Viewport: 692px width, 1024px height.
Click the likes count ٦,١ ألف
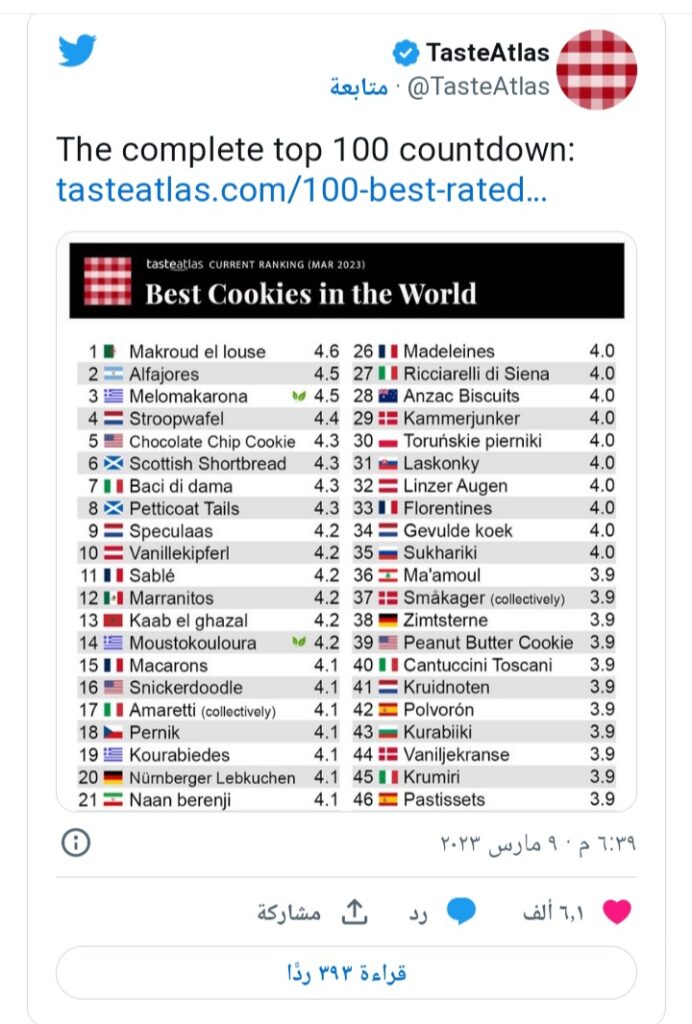(559, 912)
